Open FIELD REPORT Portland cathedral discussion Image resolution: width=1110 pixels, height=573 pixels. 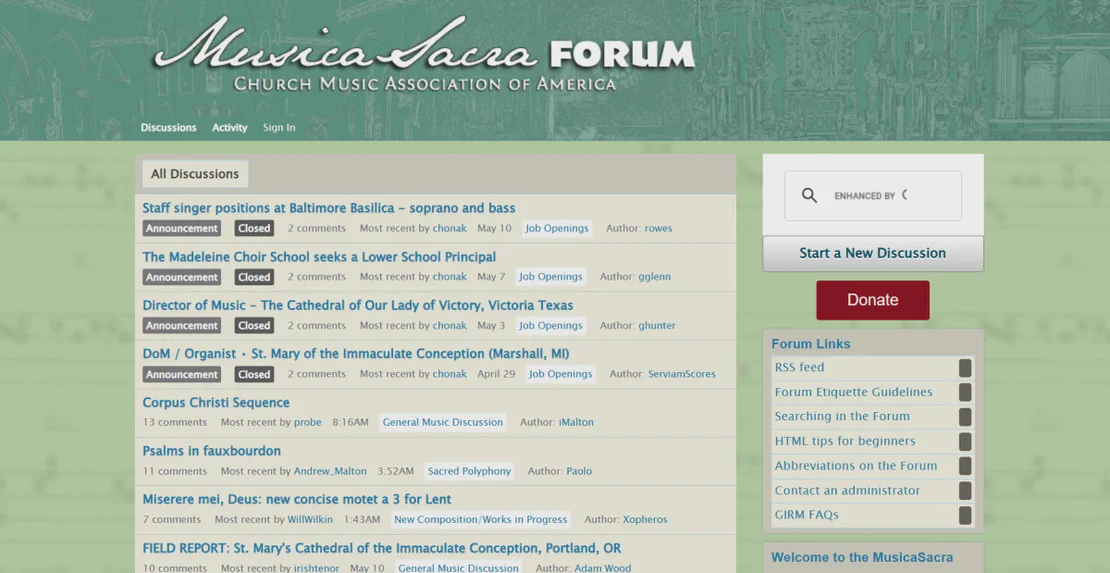pyautogui.click(x=382, y=548)
